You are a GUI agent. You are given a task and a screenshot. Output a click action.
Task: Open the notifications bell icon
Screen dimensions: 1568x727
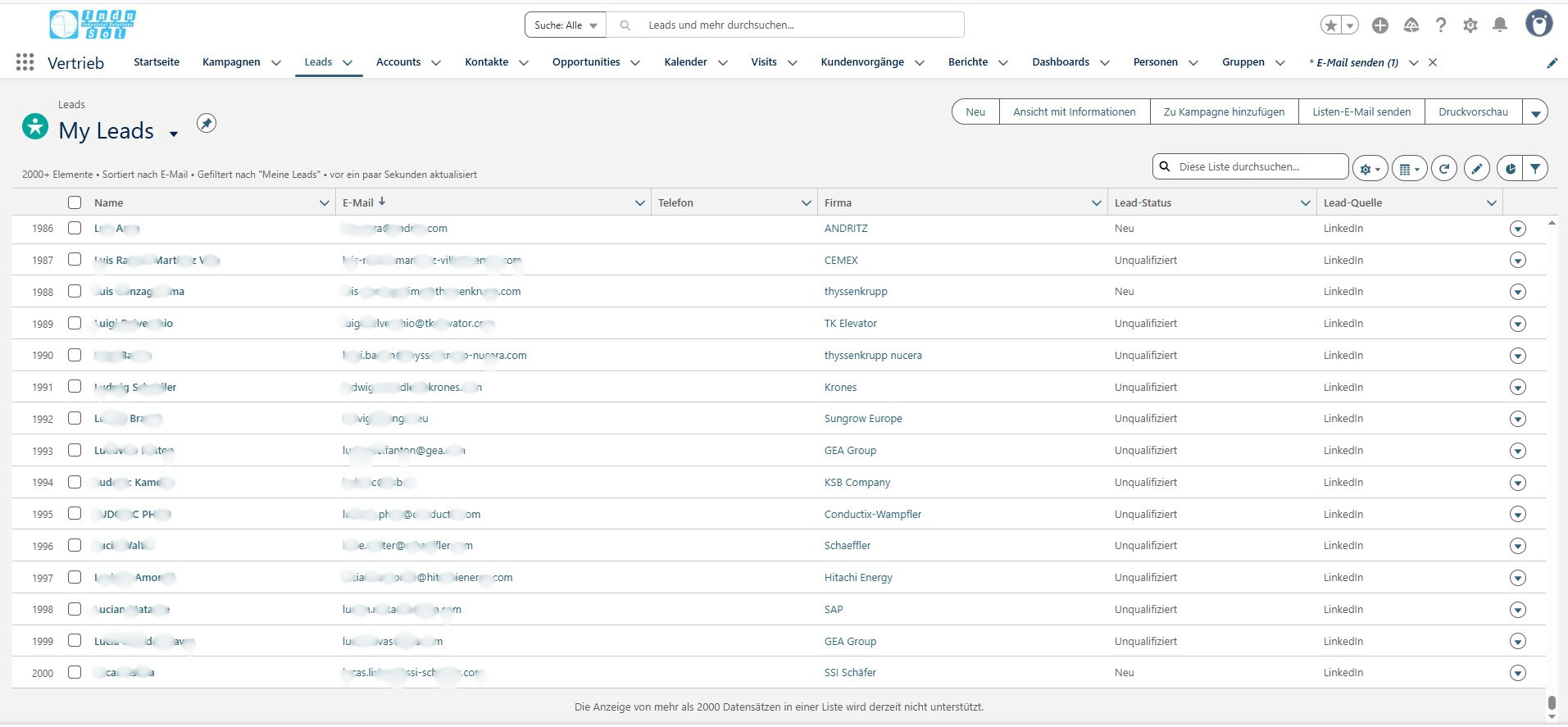tap(1500, 25)
